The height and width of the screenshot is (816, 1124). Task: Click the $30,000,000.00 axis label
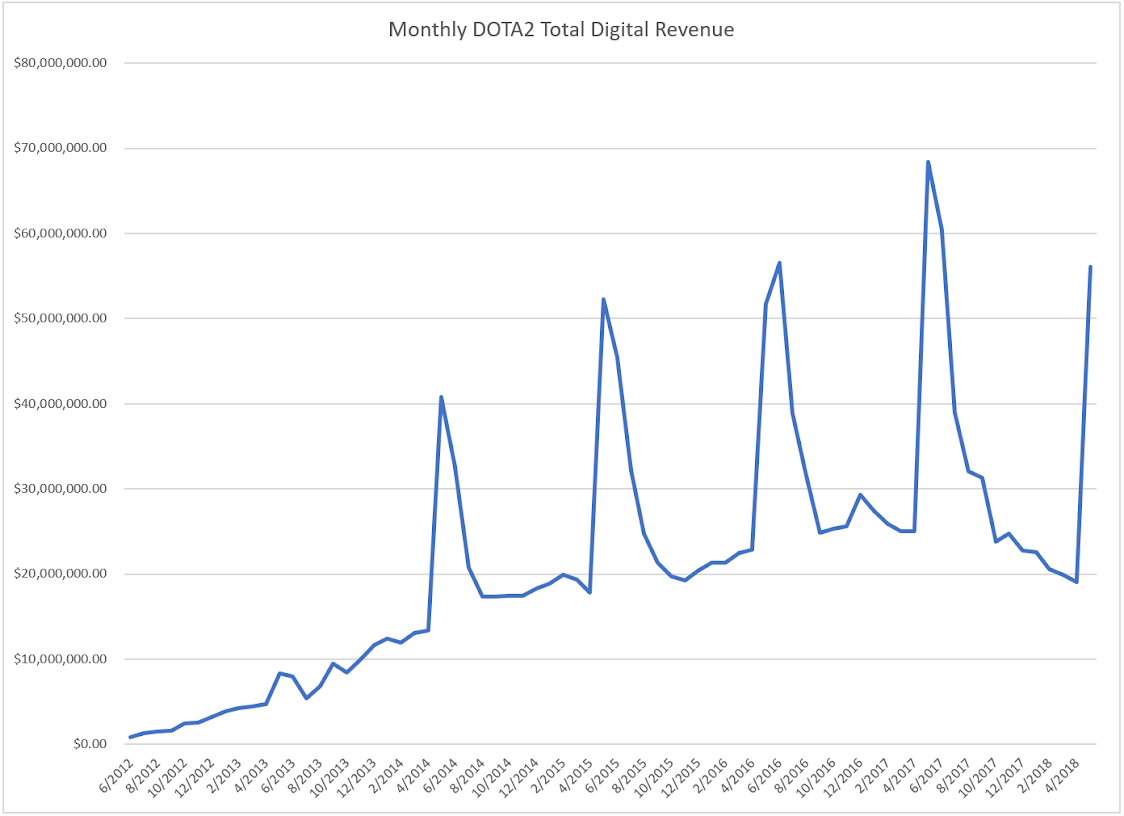(60, 489)
